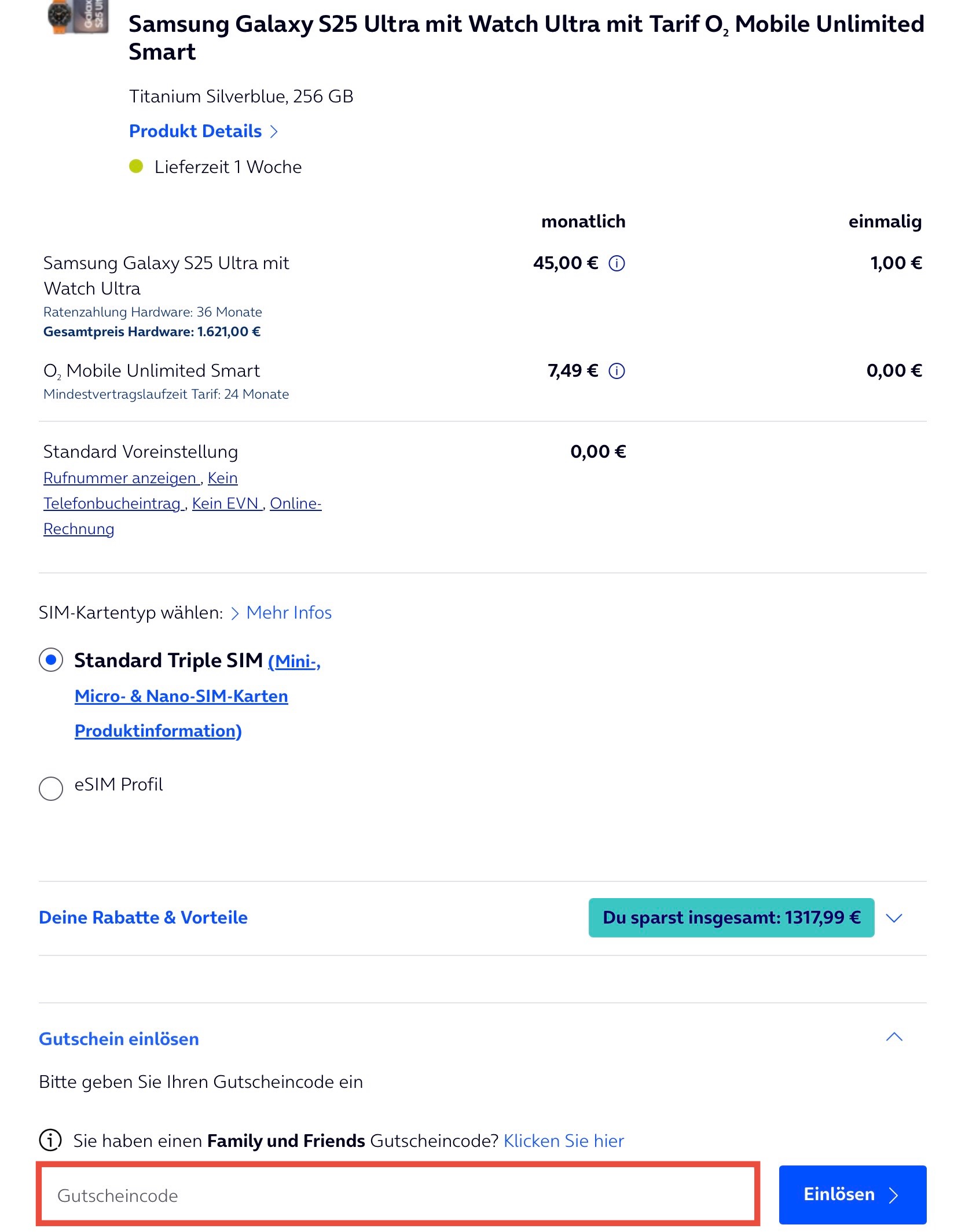This screenshot has width=965, height=1232.
Task: Click the Einlösen button
Action: click(x=852, y=1193)
